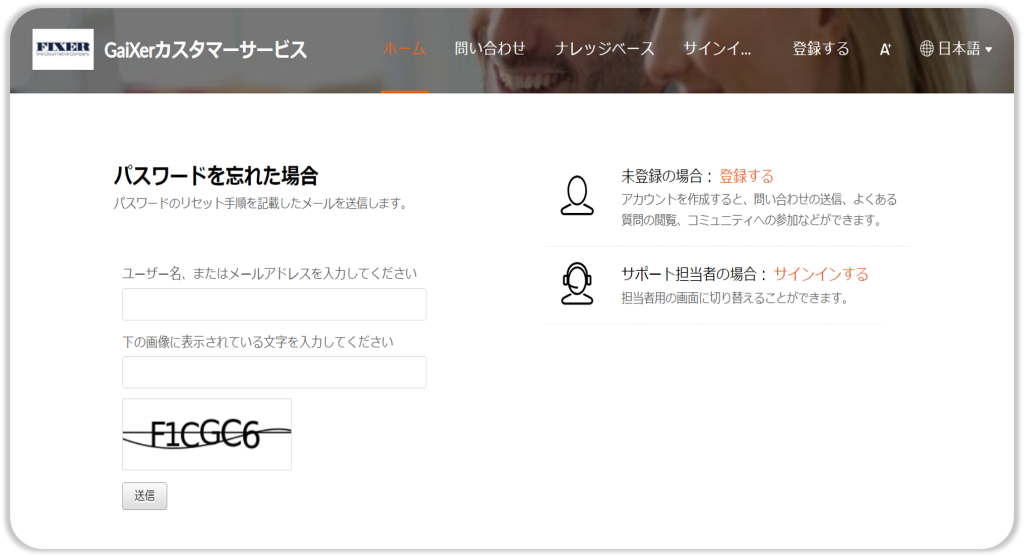Viewport: 1024px width, 557px height.
Task: Click the パスワードを忘れた場合 heading
Action: point(216,176)
